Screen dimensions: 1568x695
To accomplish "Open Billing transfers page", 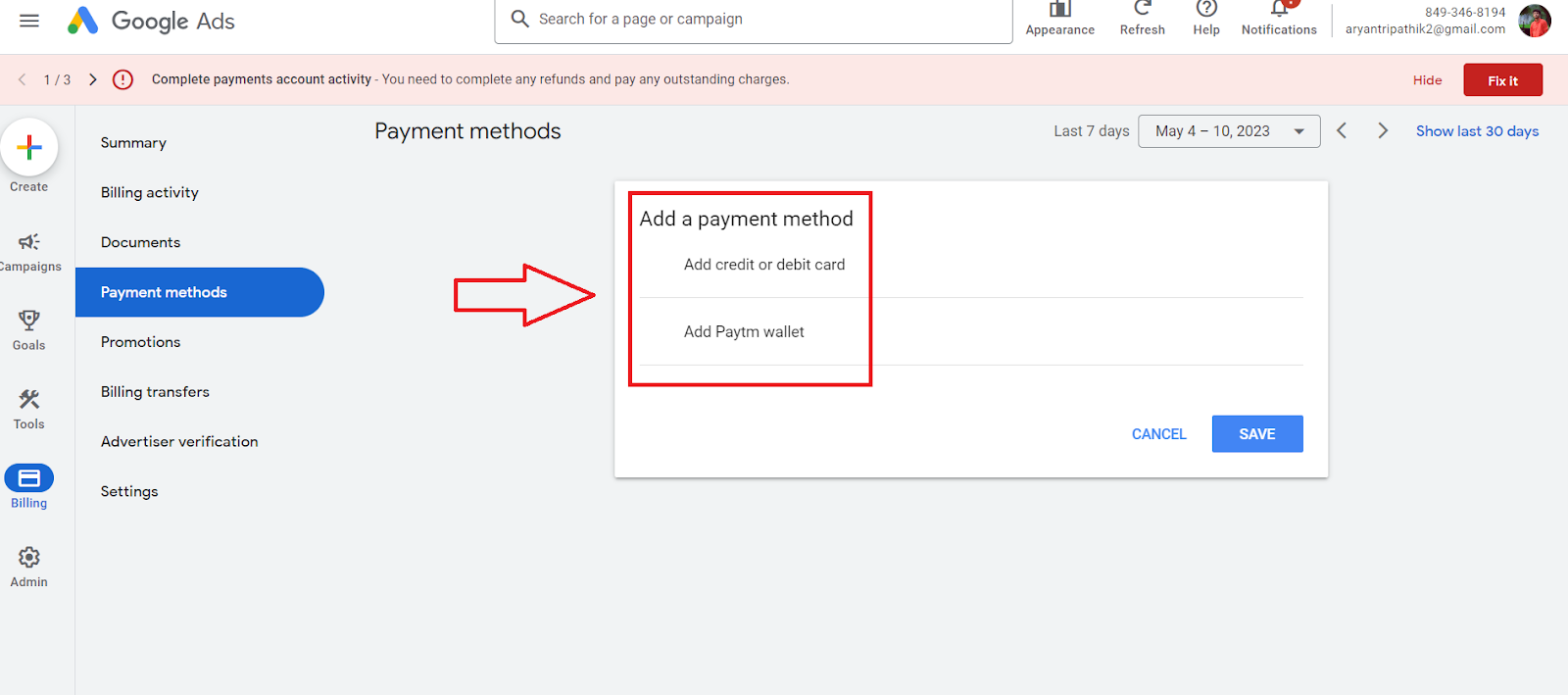I will coord(155,392).
